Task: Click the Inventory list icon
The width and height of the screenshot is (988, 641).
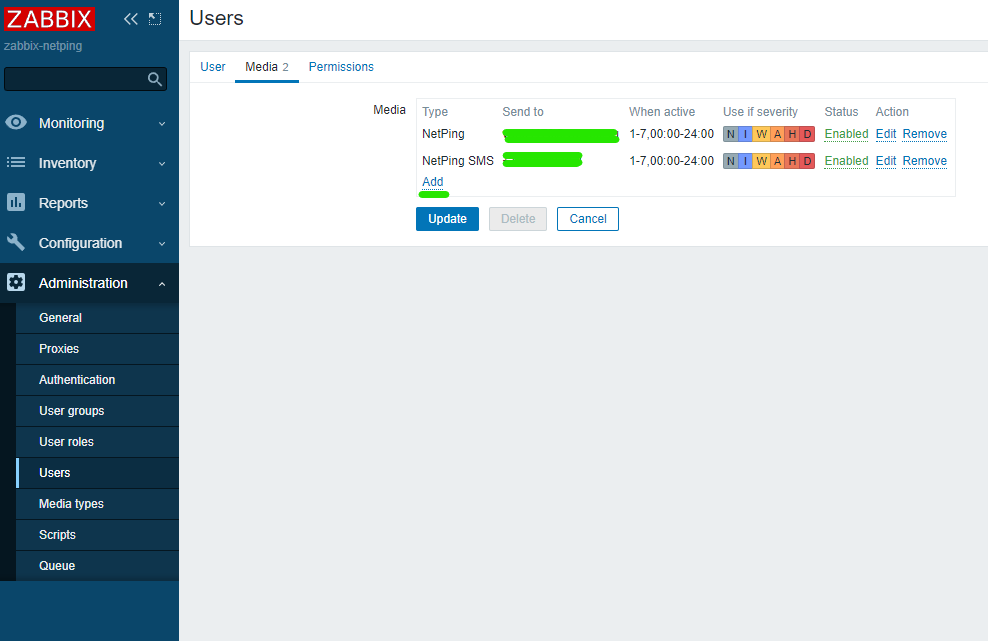Action: point(16,163)
